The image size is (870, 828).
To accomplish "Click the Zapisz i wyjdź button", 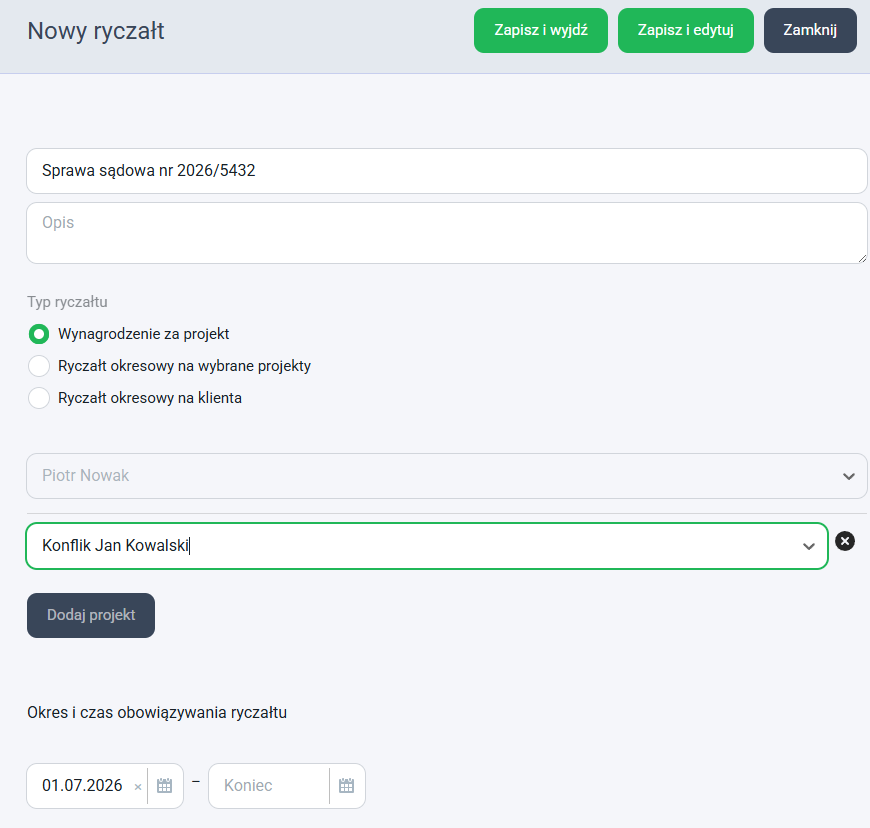I will tap(540, 31).
